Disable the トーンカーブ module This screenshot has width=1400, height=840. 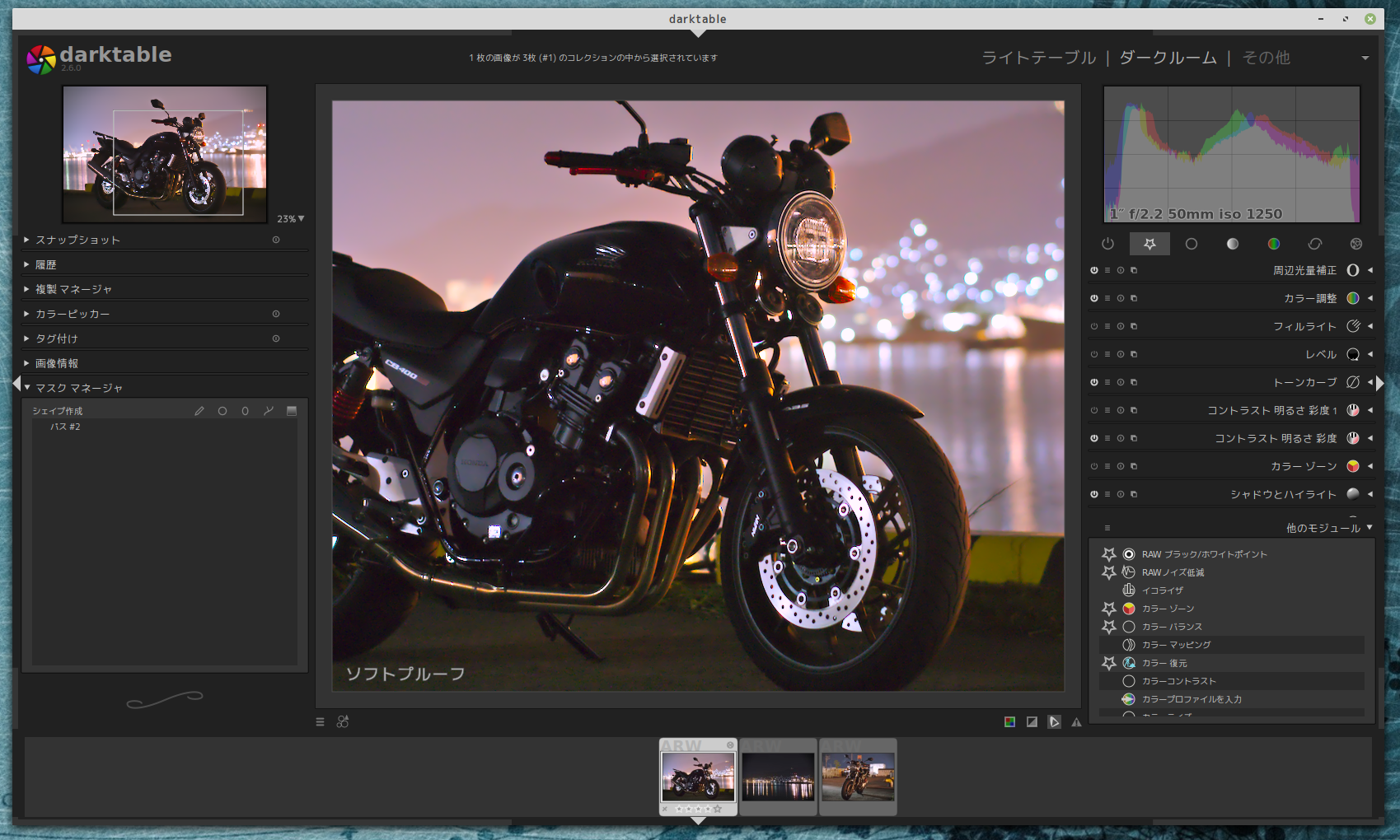point(1094,382)
